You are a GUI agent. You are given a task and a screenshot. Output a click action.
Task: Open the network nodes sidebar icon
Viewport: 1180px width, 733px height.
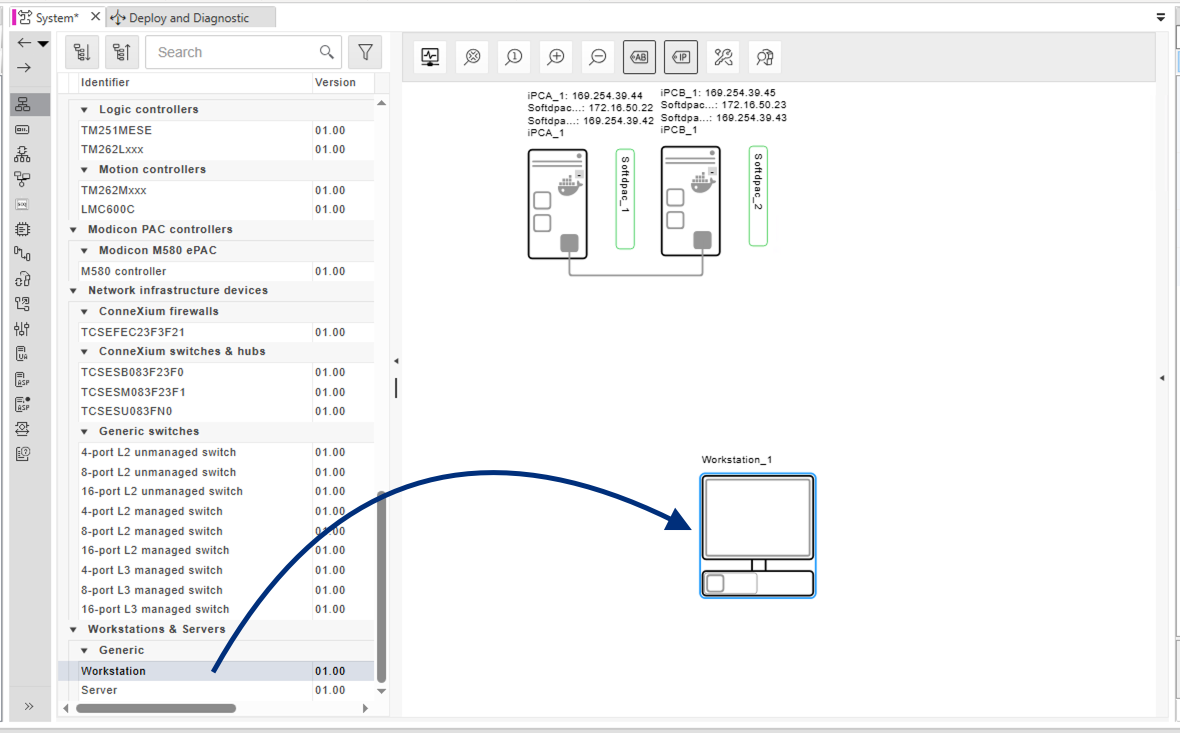[x=23, y=179]
